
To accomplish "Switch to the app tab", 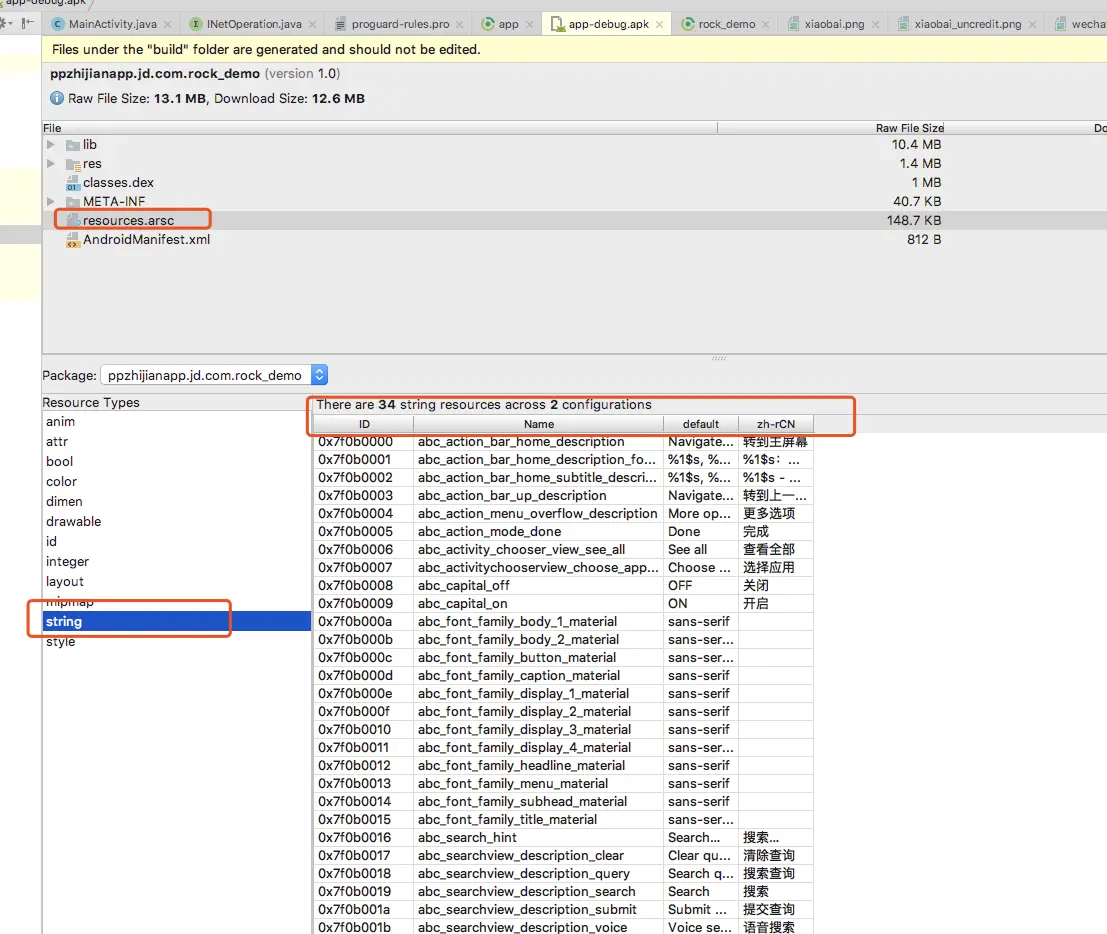I will (508, 24).
